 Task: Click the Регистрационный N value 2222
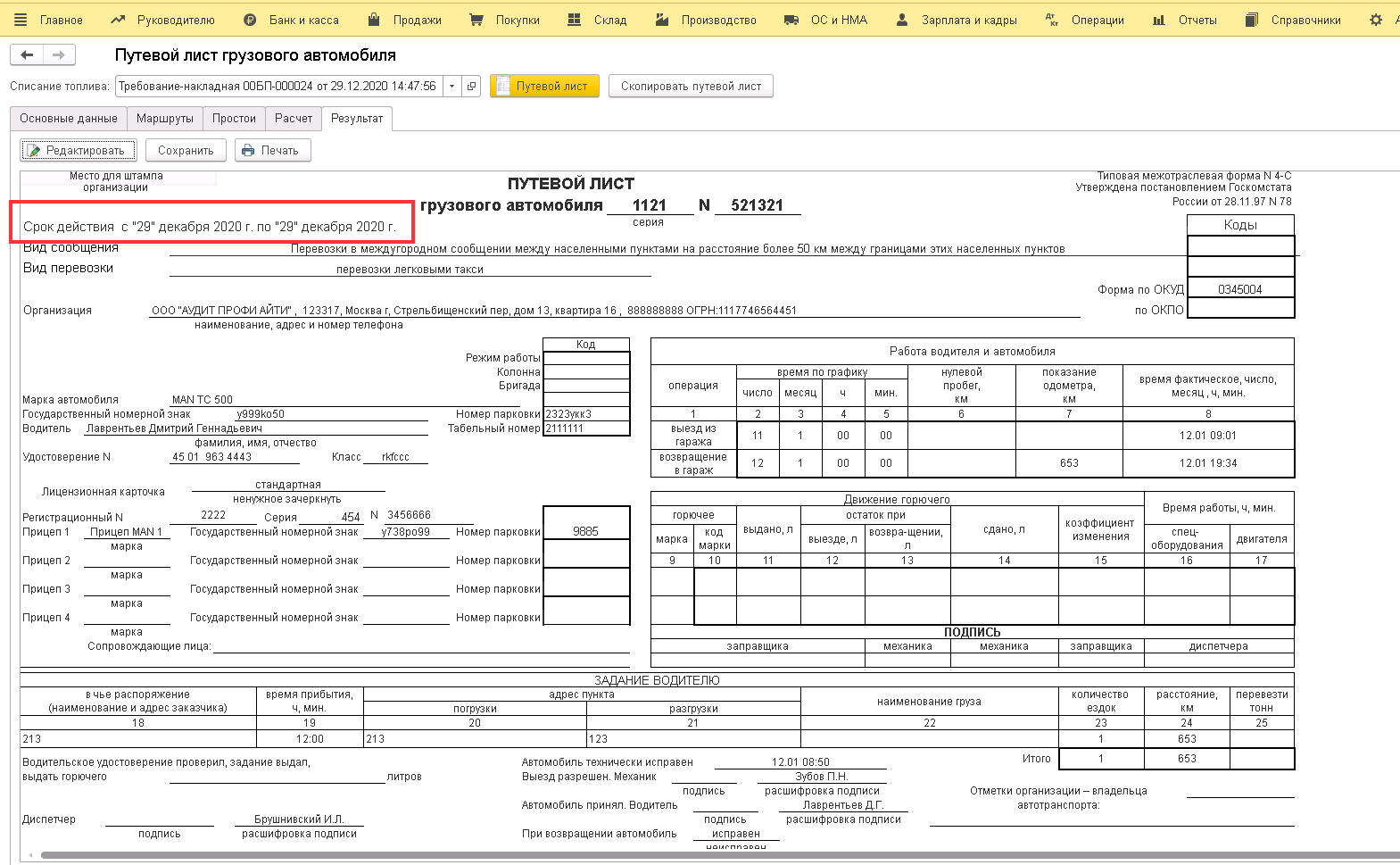tap(213, 515)
